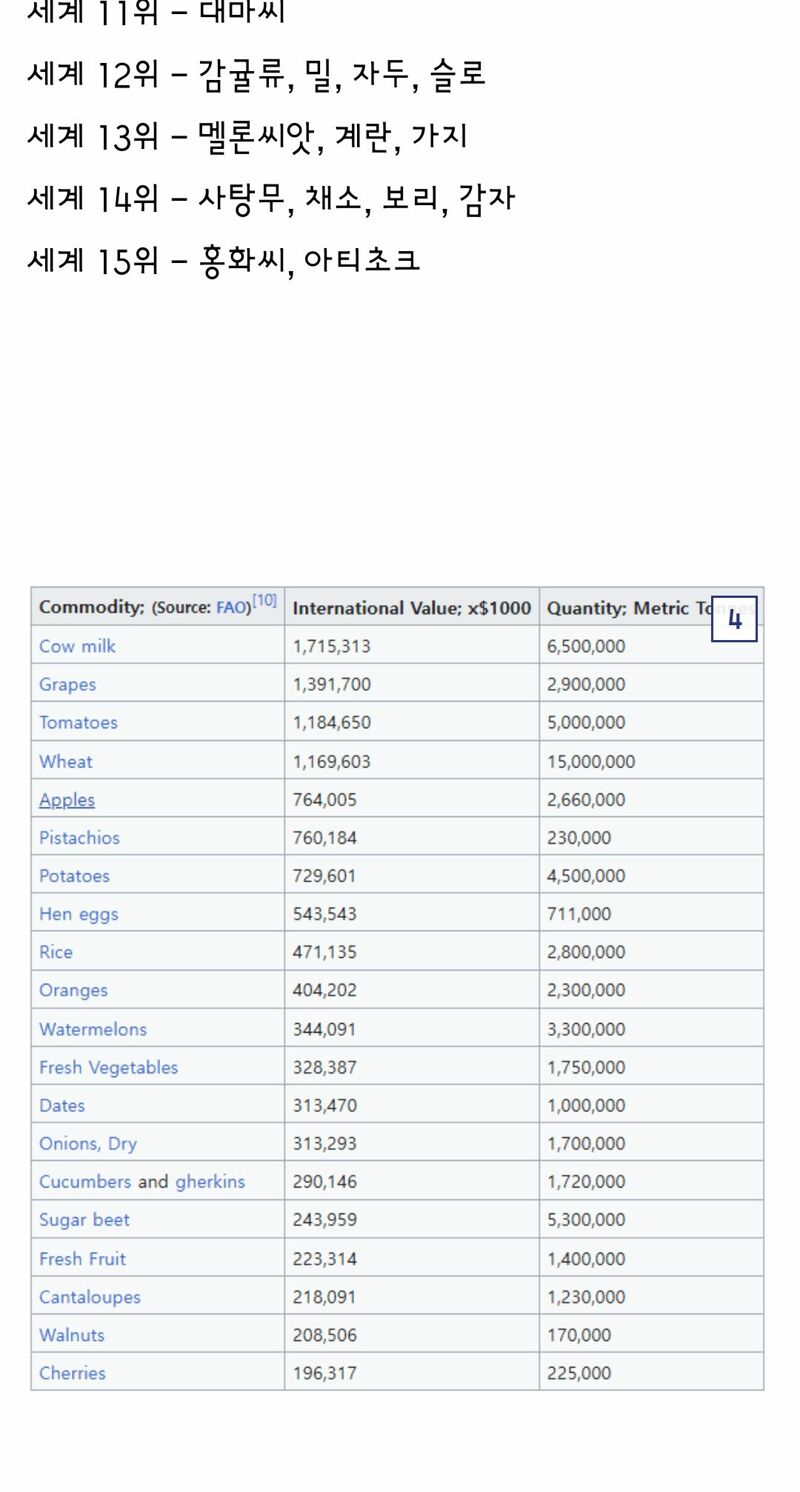Select the Cherries value 196,317

(325, 1372)
